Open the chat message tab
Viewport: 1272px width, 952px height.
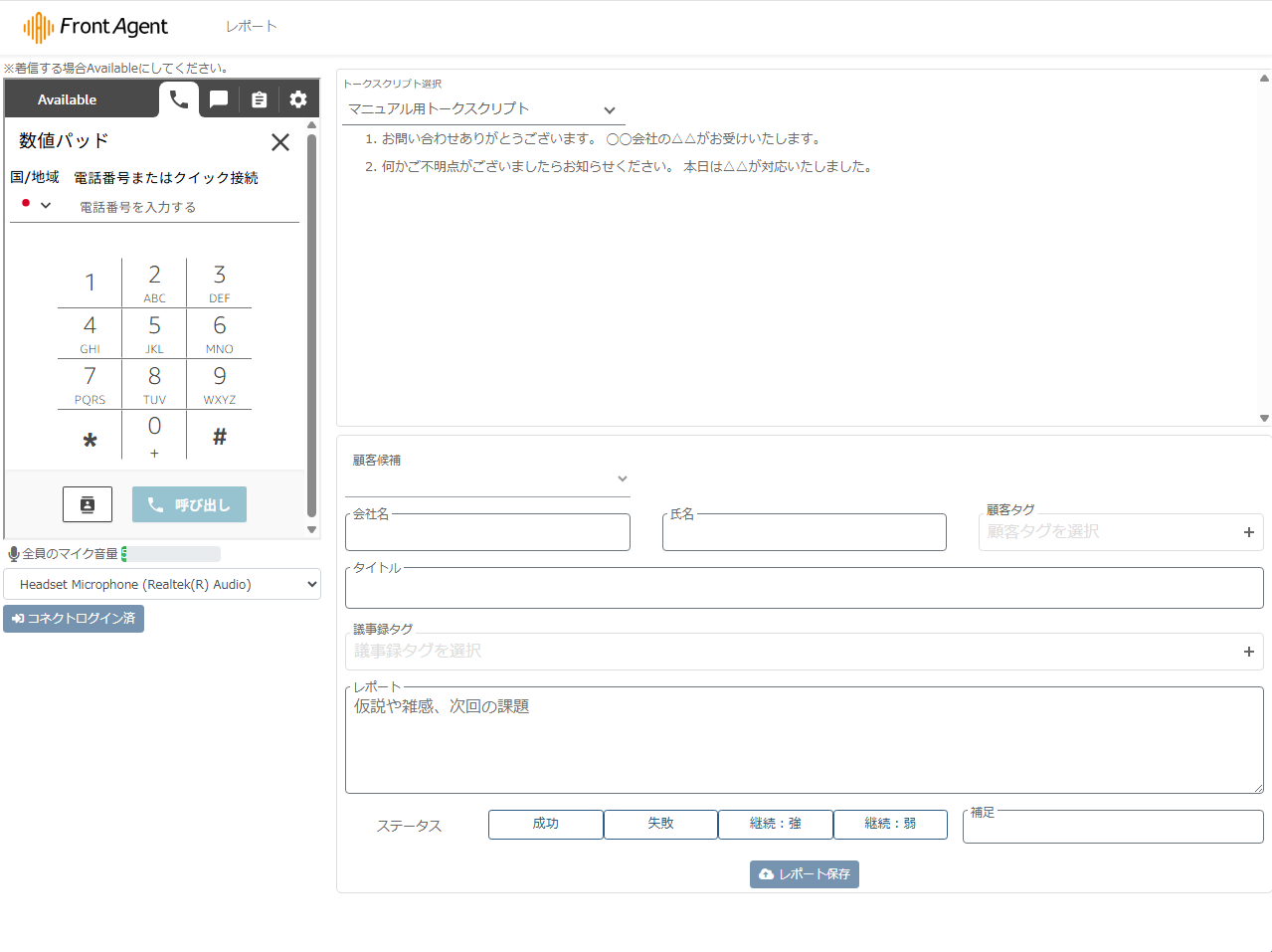[219, 99]
